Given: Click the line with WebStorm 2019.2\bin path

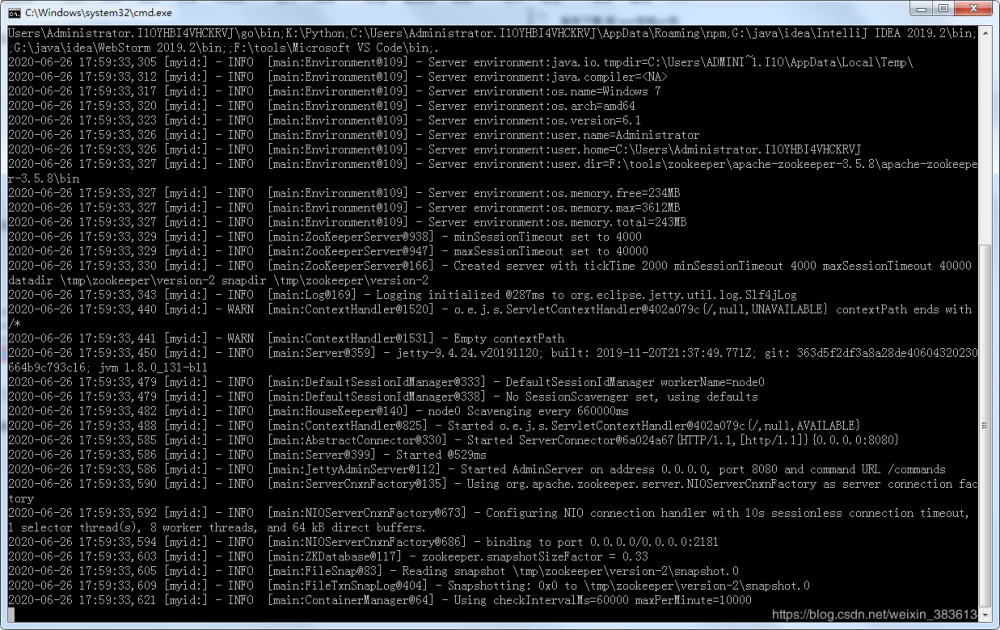Looking at the screenshot, I should (x=223, y=48).
